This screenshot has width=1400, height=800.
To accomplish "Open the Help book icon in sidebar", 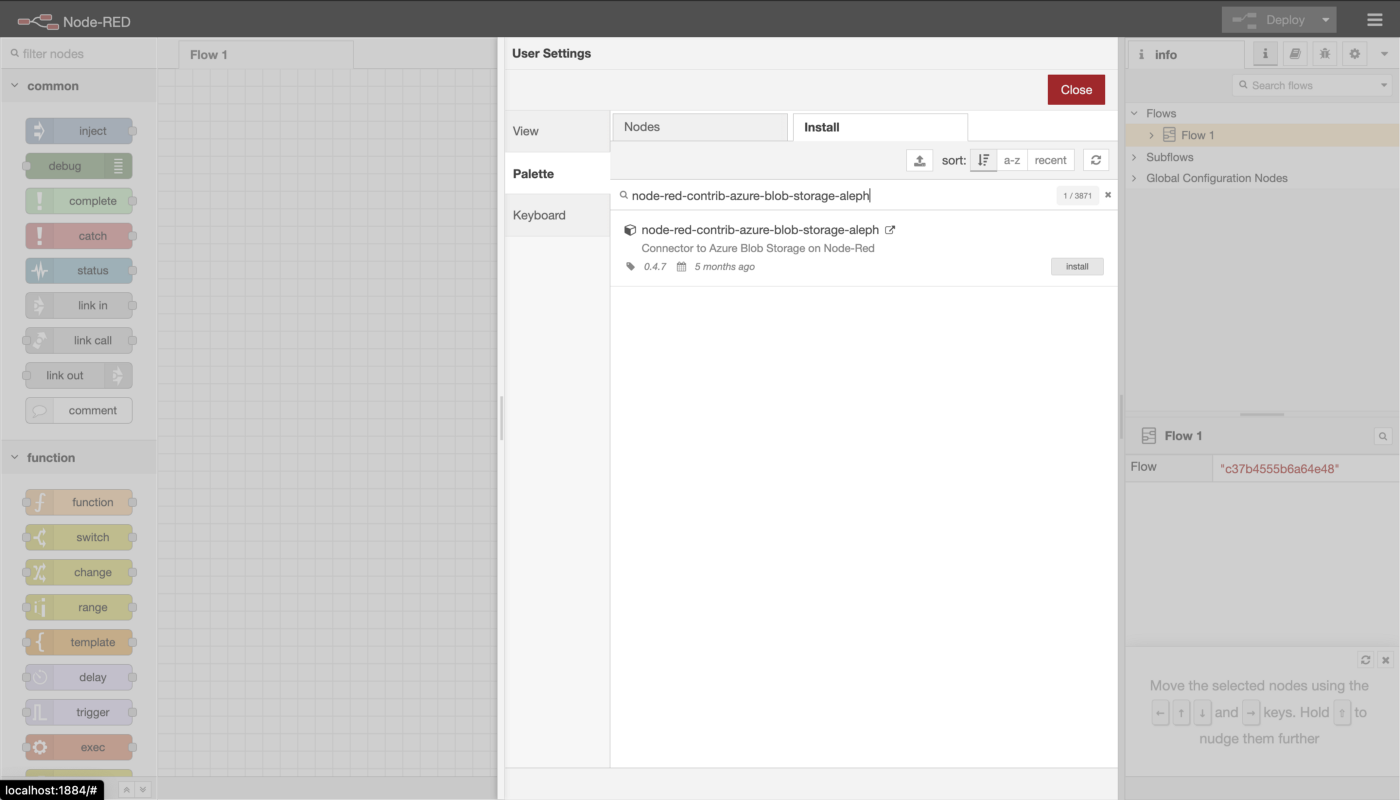I will click(x=1295, y=54).
